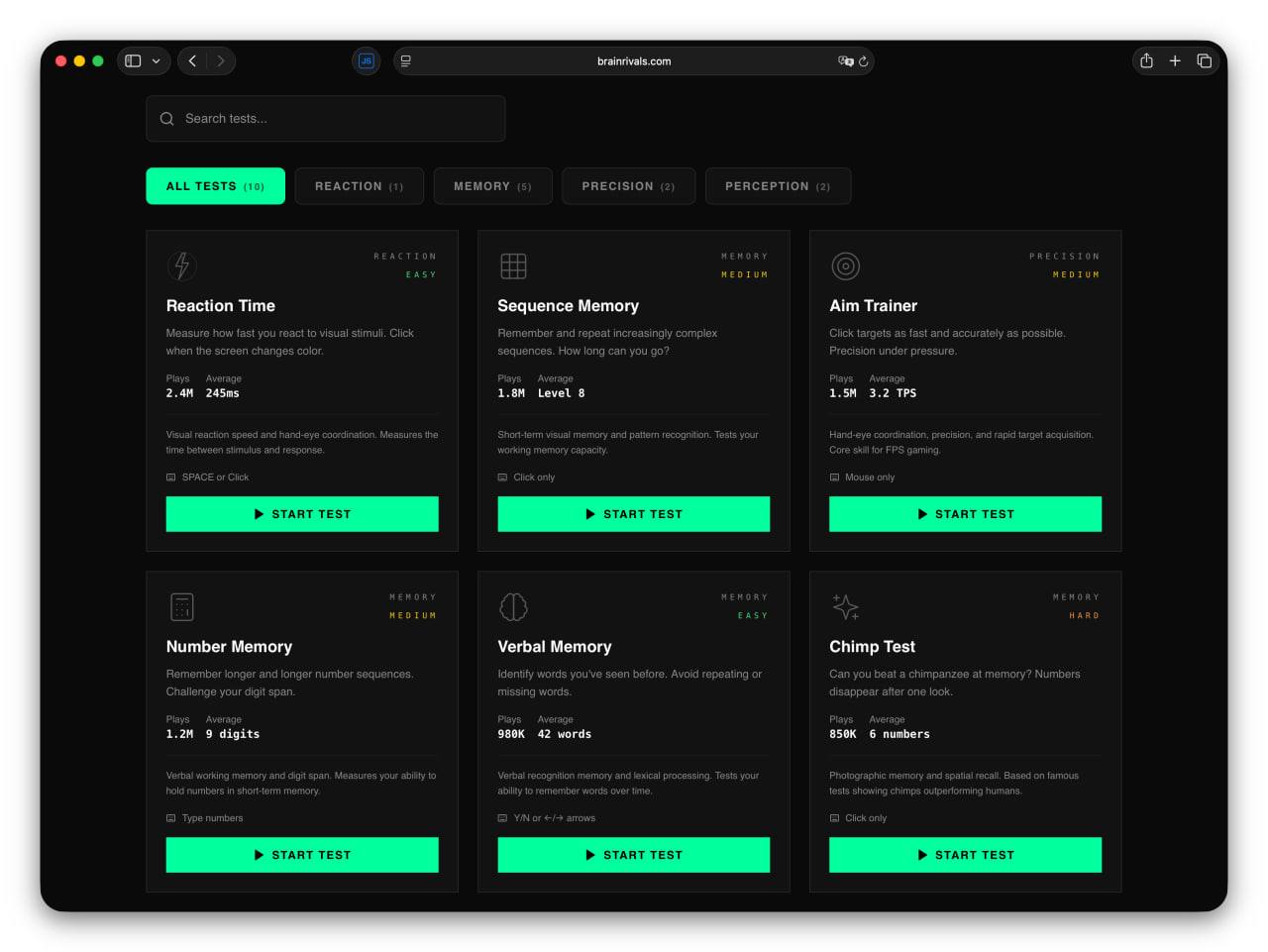1268x952 pixels.
Task: Open a new tab with plus icon
Action: (1175, 61)
